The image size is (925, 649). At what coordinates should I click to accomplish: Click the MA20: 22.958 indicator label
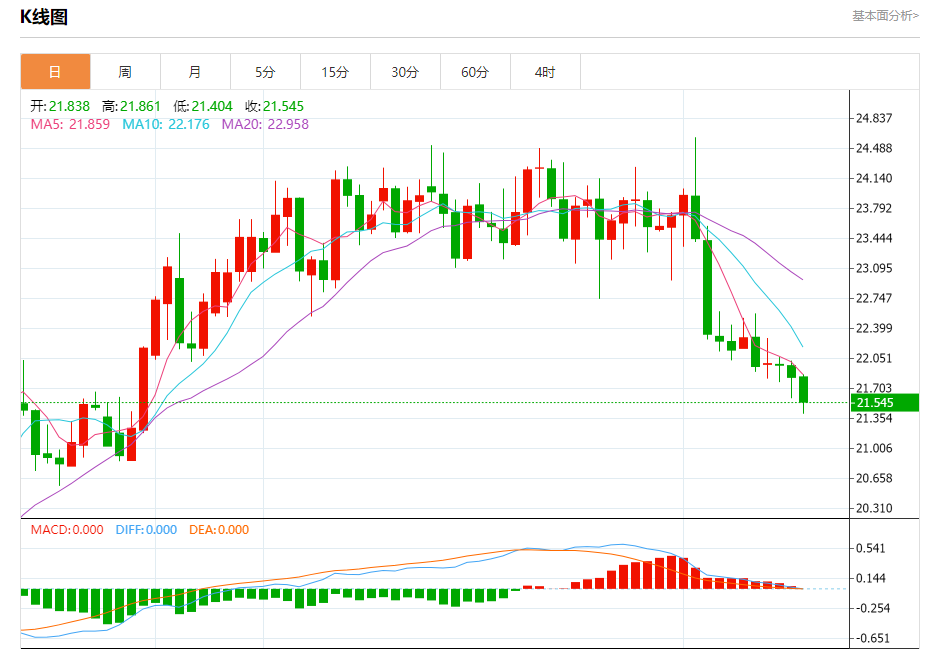click(265, 124)
